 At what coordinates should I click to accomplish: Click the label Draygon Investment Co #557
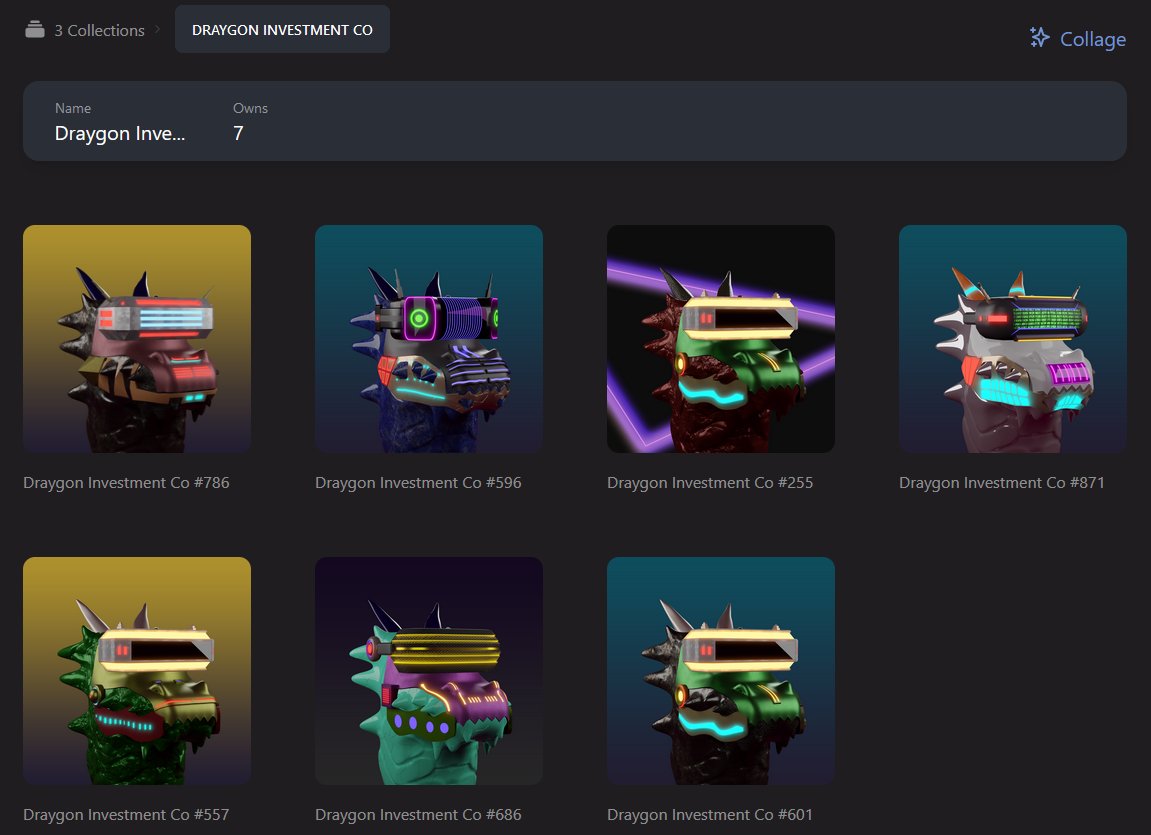pyautogui.click(x=126, y=814)
